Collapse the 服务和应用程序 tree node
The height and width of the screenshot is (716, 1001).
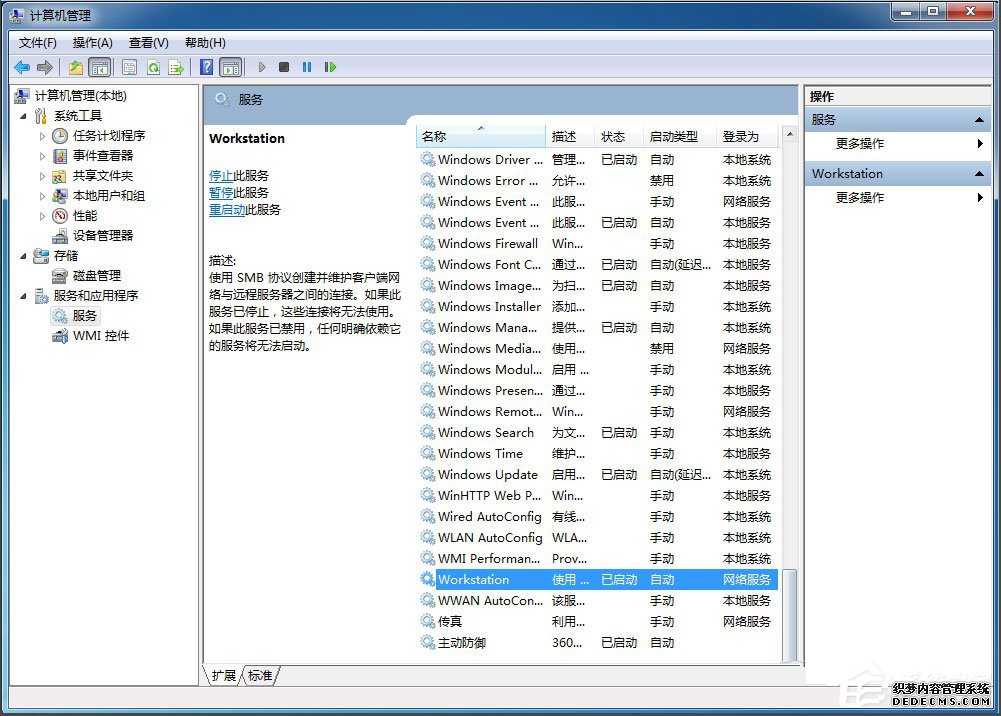[24, 296]
